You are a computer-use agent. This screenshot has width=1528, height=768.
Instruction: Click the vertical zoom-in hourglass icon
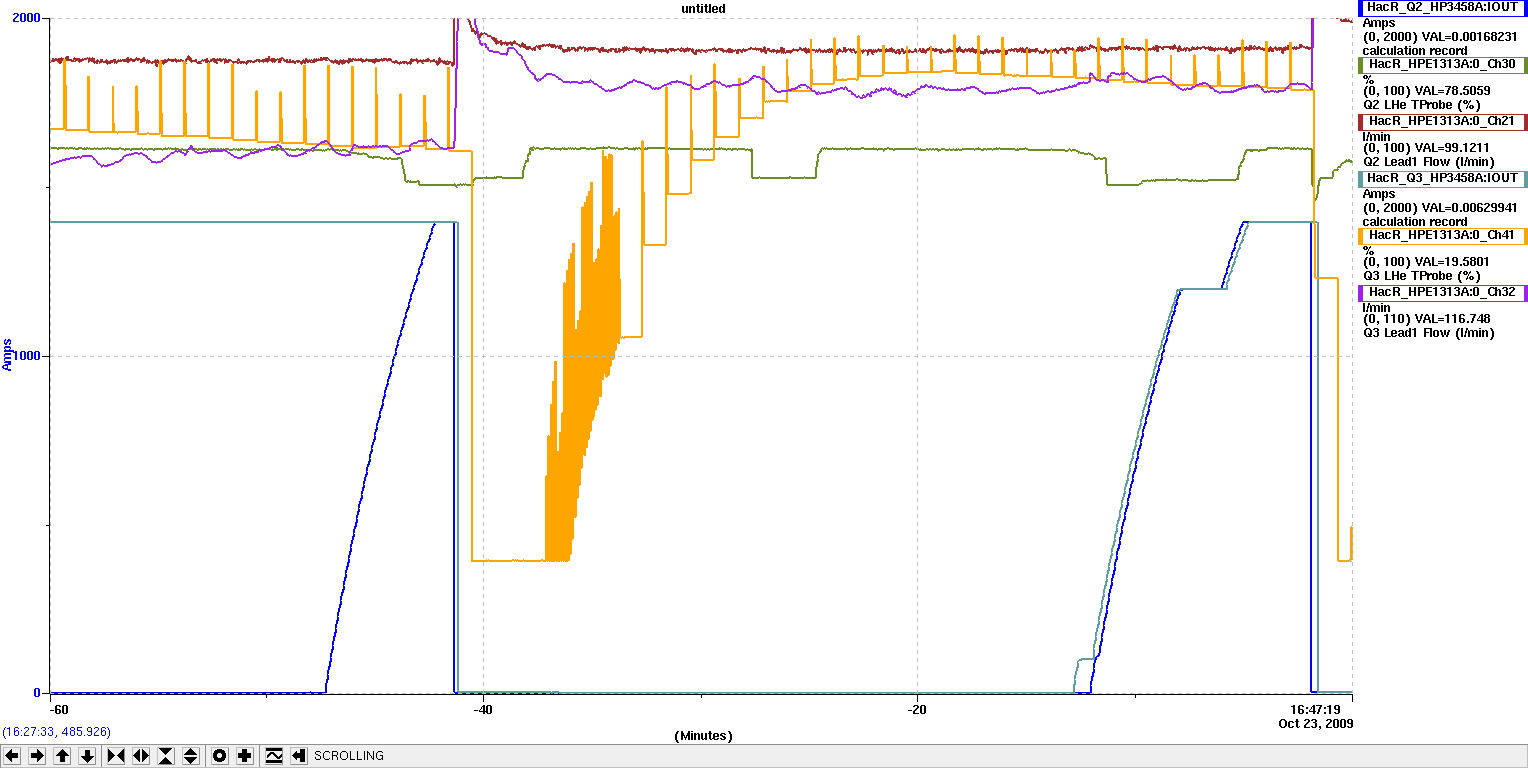pos(166,756)
